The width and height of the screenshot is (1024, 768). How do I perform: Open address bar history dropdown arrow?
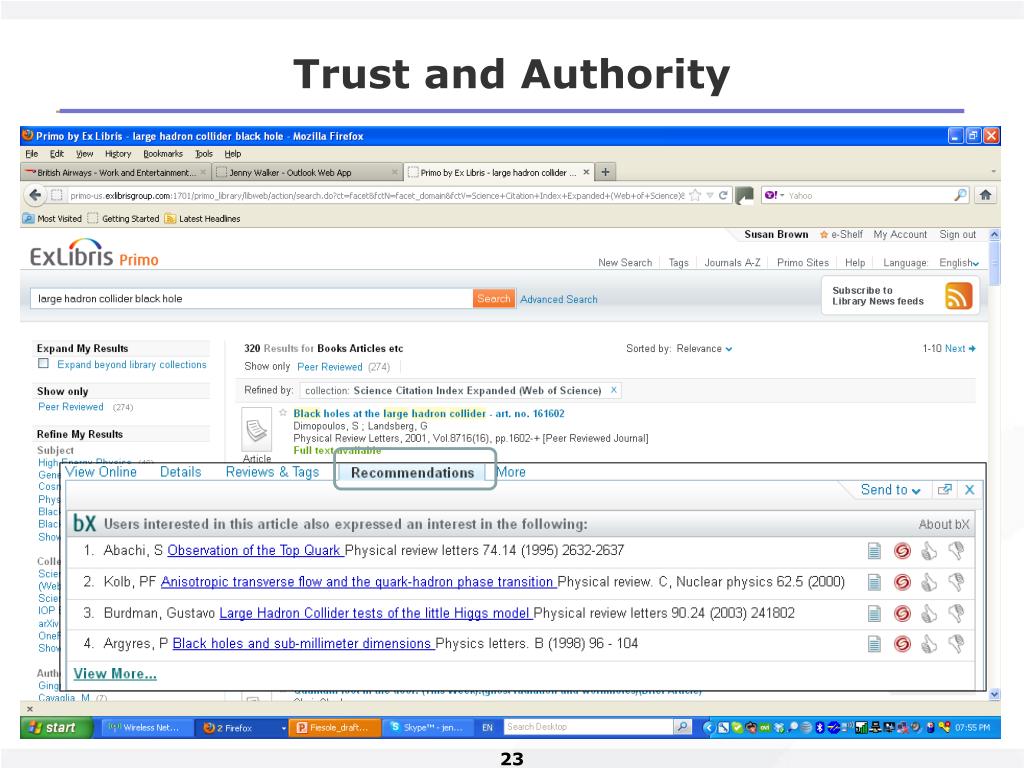coord(710,195)
